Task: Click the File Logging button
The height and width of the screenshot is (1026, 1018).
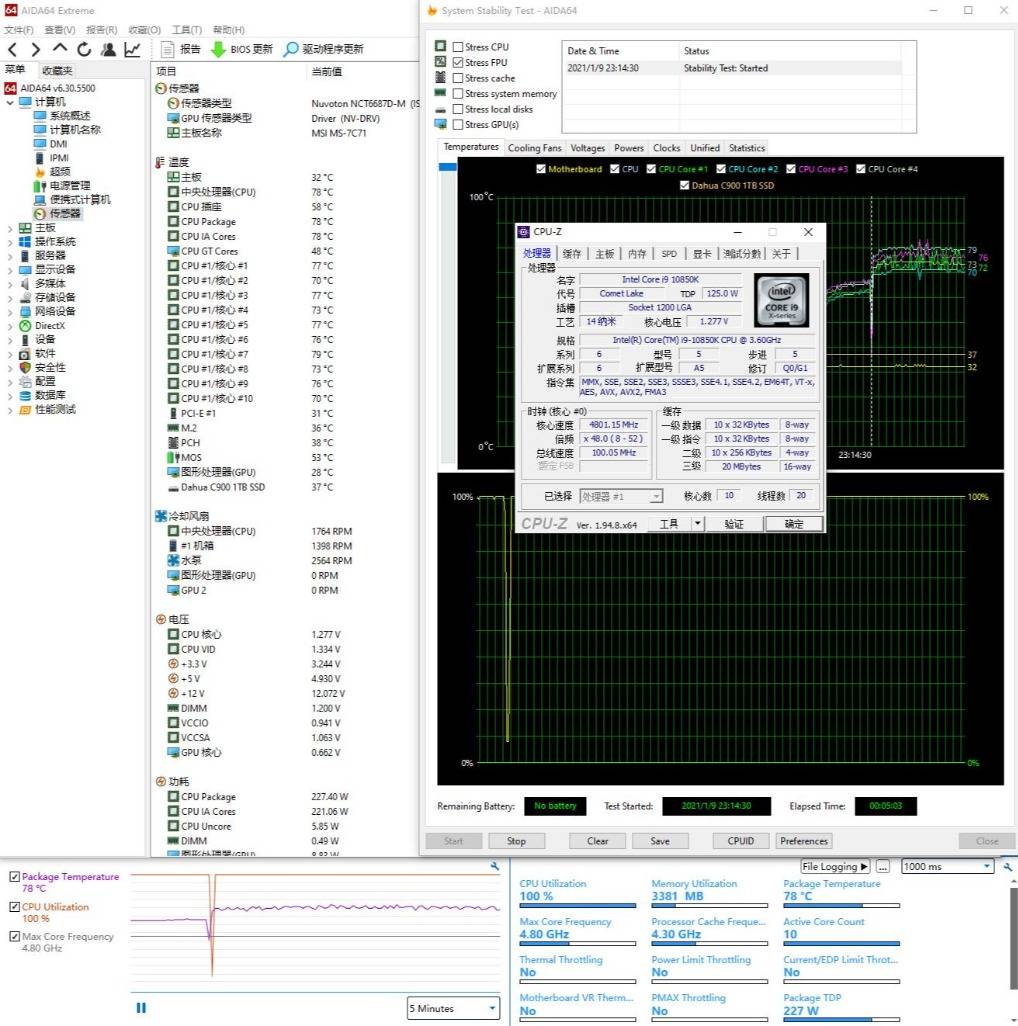Action: tap(835, 866)
